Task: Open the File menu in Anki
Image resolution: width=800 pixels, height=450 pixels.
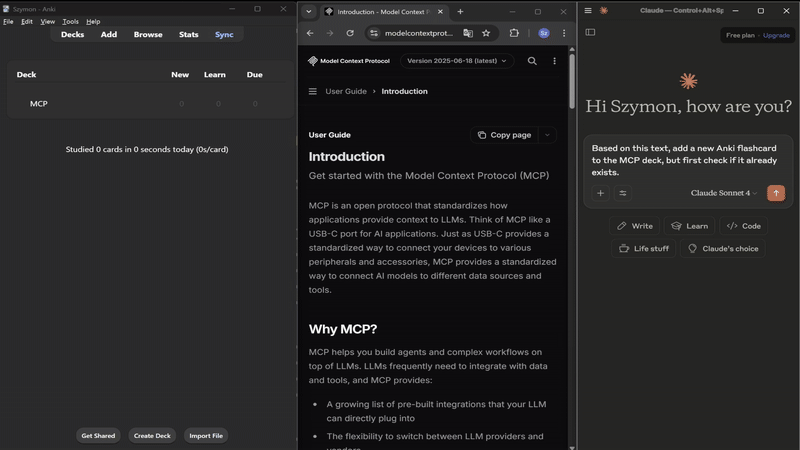Action: (8, 21)
